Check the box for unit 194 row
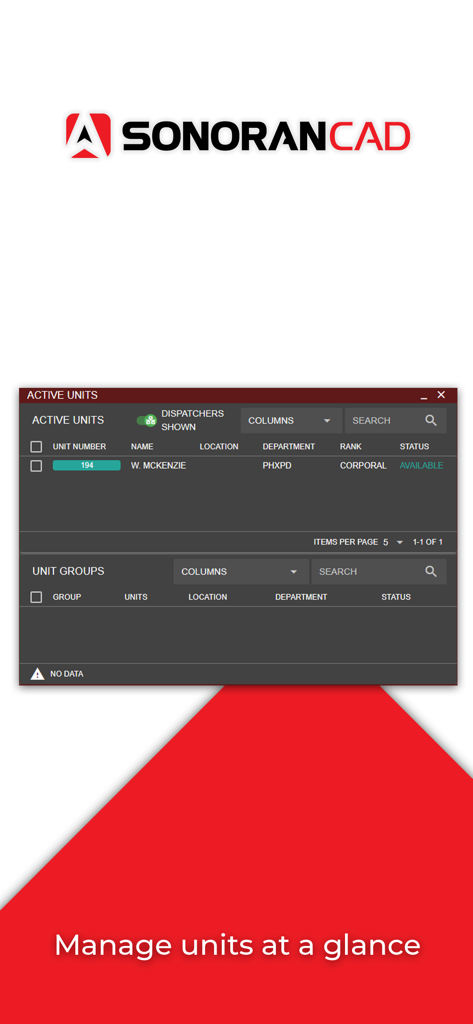The height and width of the screenshot is (1024, 473). coord(37,466)
